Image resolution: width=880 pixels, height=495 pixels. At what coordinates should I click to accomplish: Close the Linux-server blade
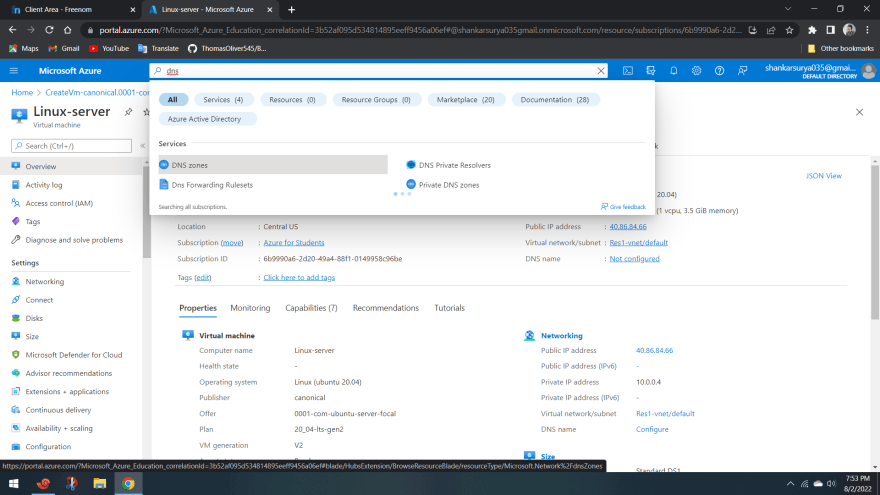859,112
